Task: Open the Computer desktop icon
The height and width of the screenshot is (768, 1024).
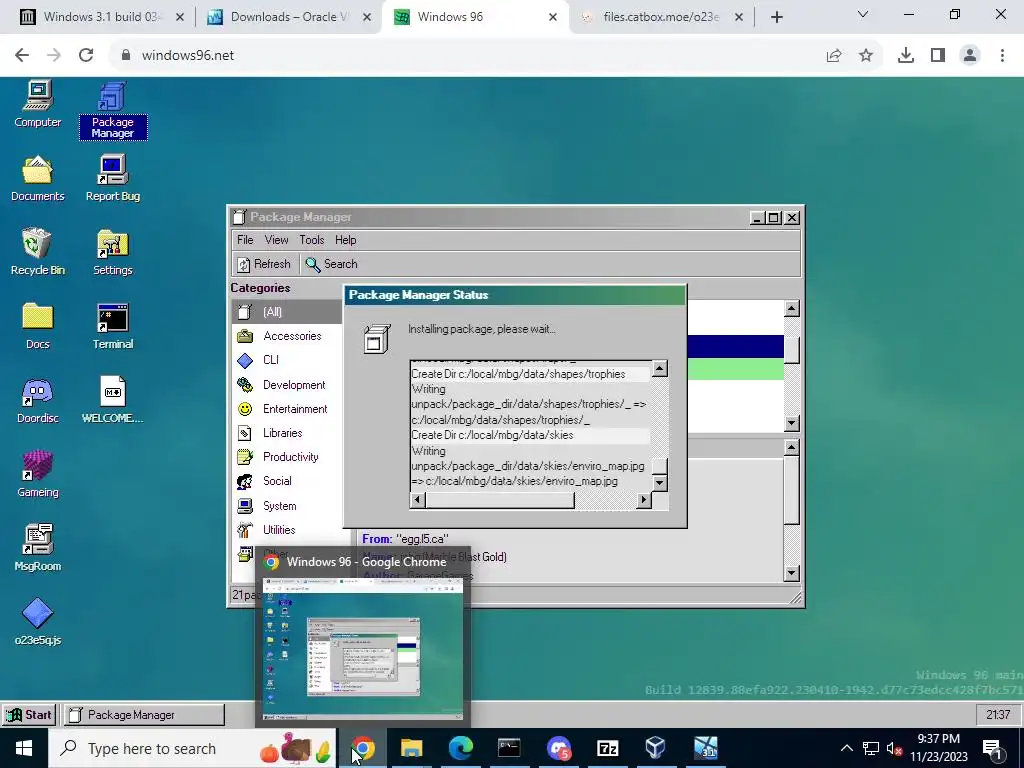Action: (x=37, y=104)
